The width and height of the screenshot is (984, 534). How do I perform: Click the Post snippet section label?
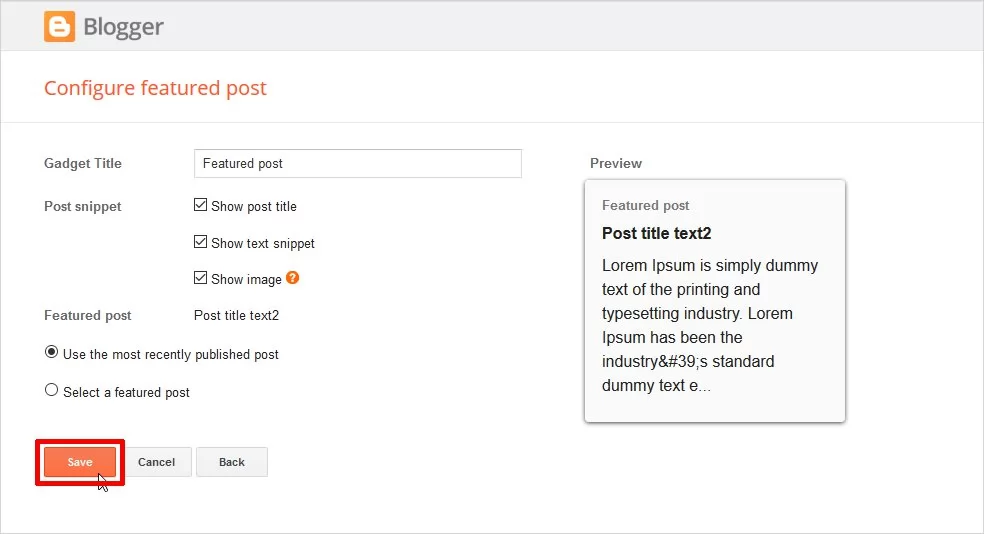coord(83,206)
